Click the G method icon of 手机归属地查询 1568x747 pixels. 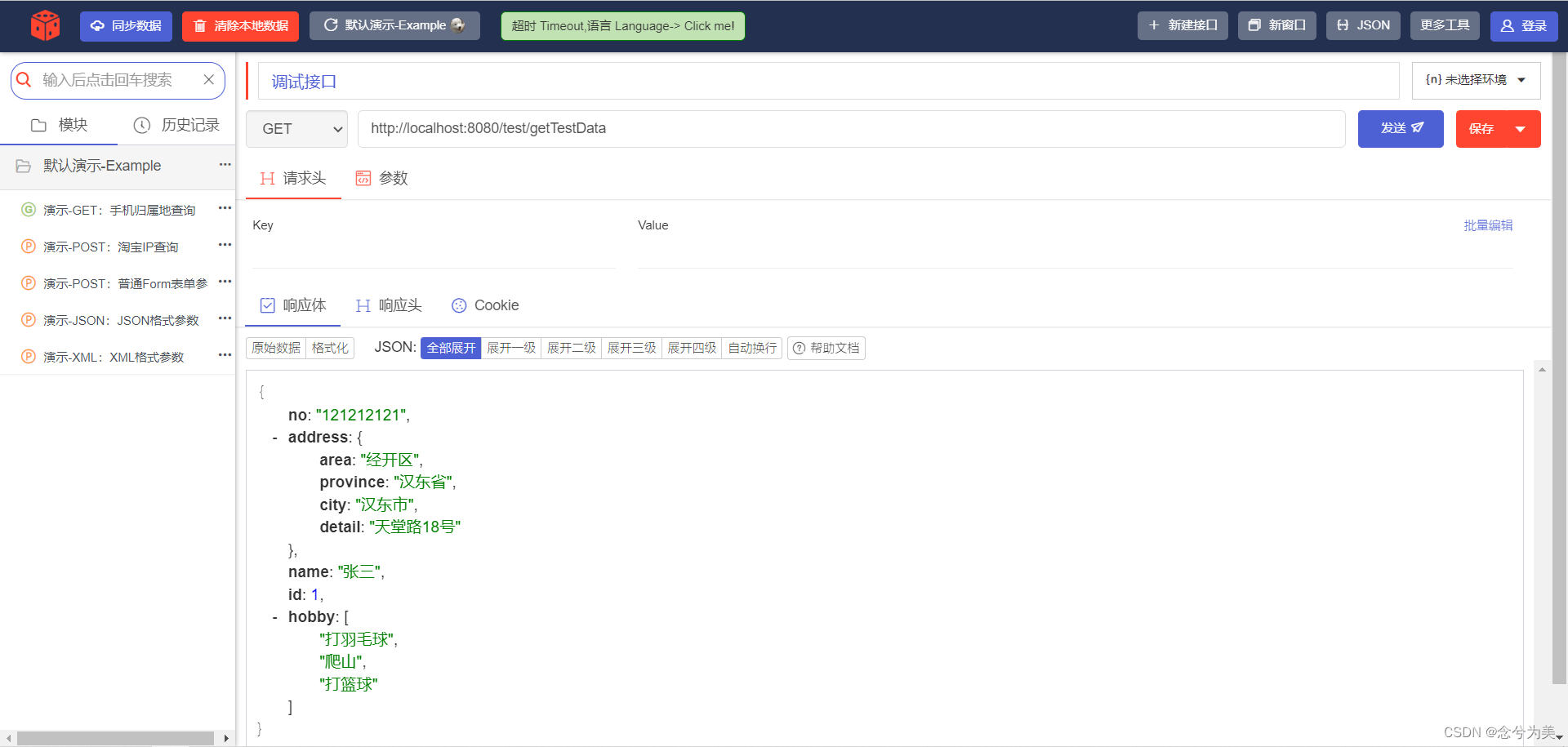coord(29,210)
